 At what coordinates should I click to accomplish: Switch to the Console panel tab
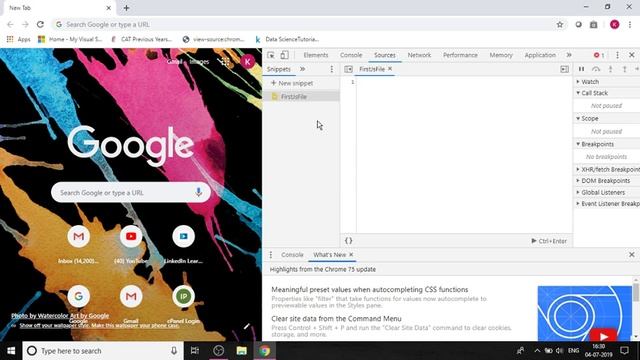pyautogui.click(x=351, y=55)
